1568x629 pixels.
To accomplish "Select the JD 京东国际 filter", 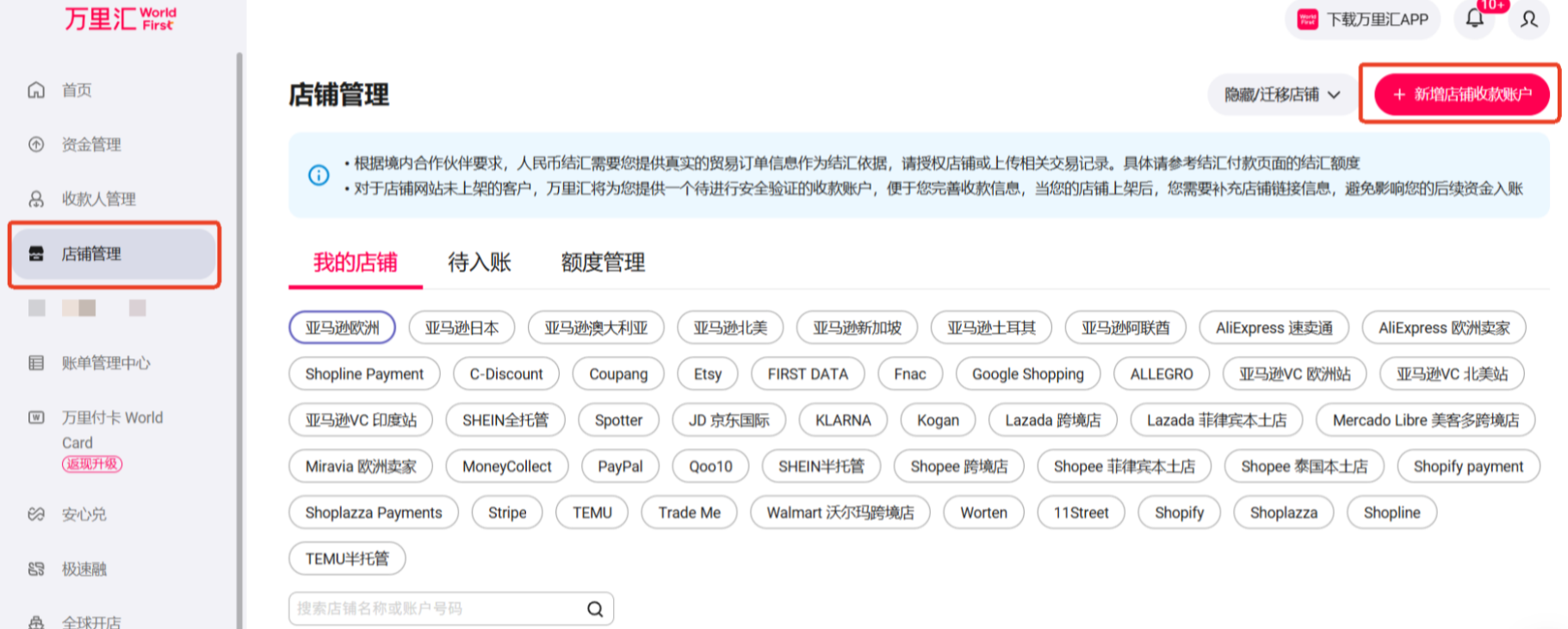I will (728, 420).
